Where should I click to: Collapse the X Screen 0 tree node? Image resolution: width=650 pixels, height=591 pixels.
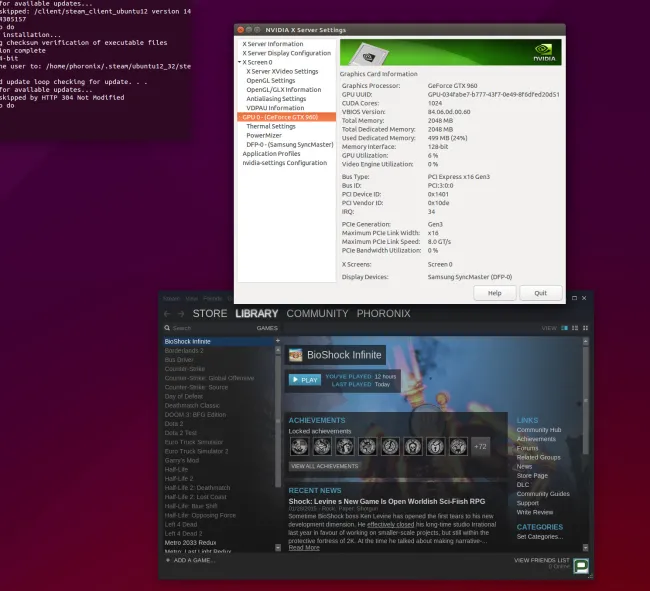pyautogui.click(x=240, y=62)
